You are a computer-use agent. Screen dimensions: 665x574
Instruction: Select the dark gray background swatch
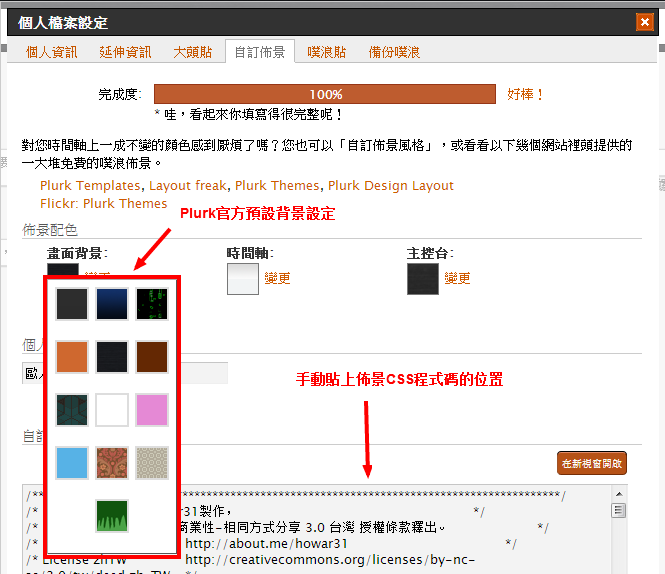coord(72,303)
